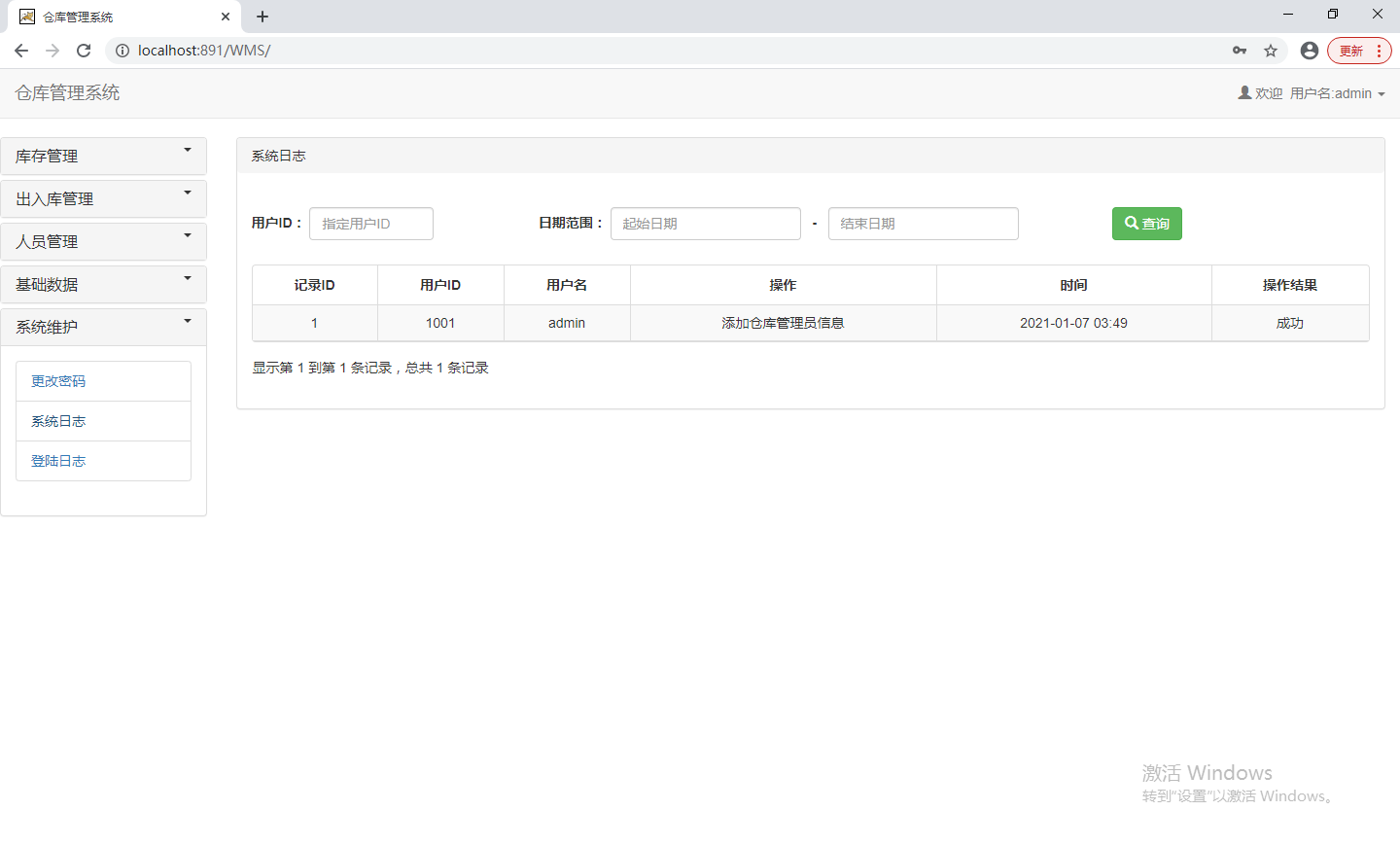Reload the page with refresh icon
The height and width of the screenshot is (846, 1400).
coord(84,51)
